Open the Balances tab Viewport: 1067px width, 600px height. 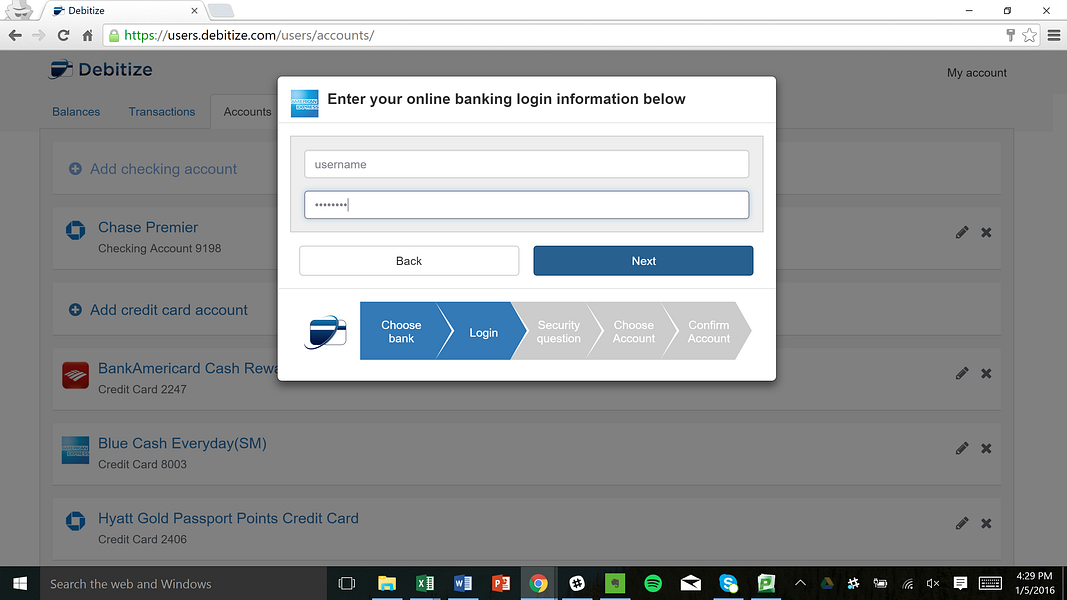coord(76,112)
